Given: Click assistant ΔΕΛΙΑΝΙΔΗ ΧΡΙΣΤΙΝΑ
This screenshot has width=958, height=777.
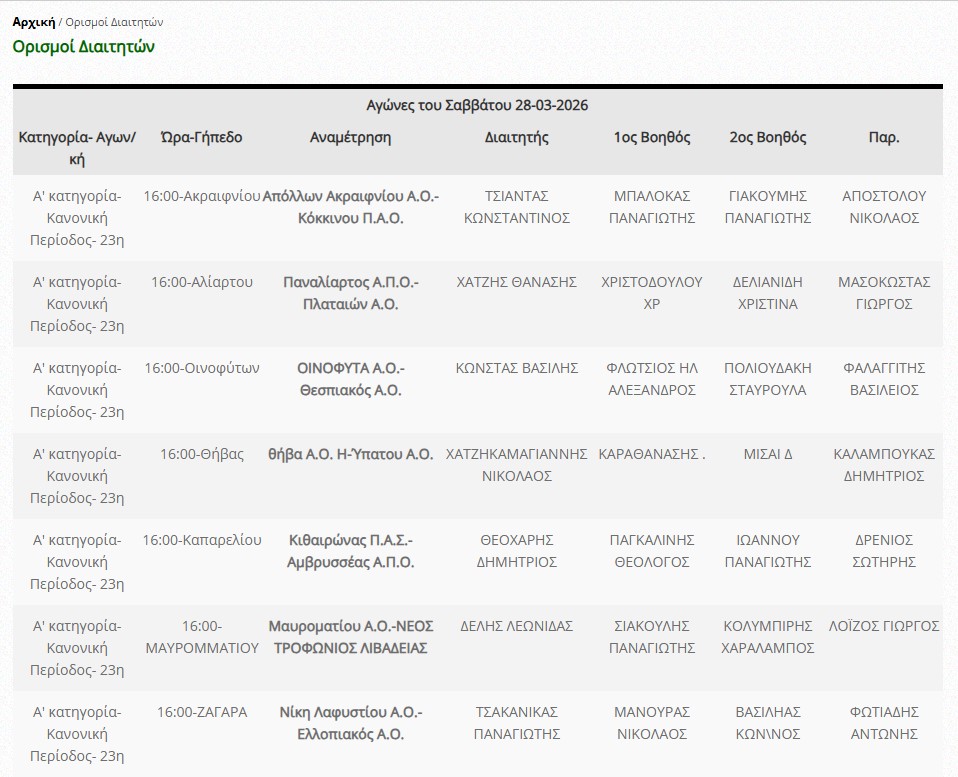Looking at the screenshot, I should [x=767, y=293].
